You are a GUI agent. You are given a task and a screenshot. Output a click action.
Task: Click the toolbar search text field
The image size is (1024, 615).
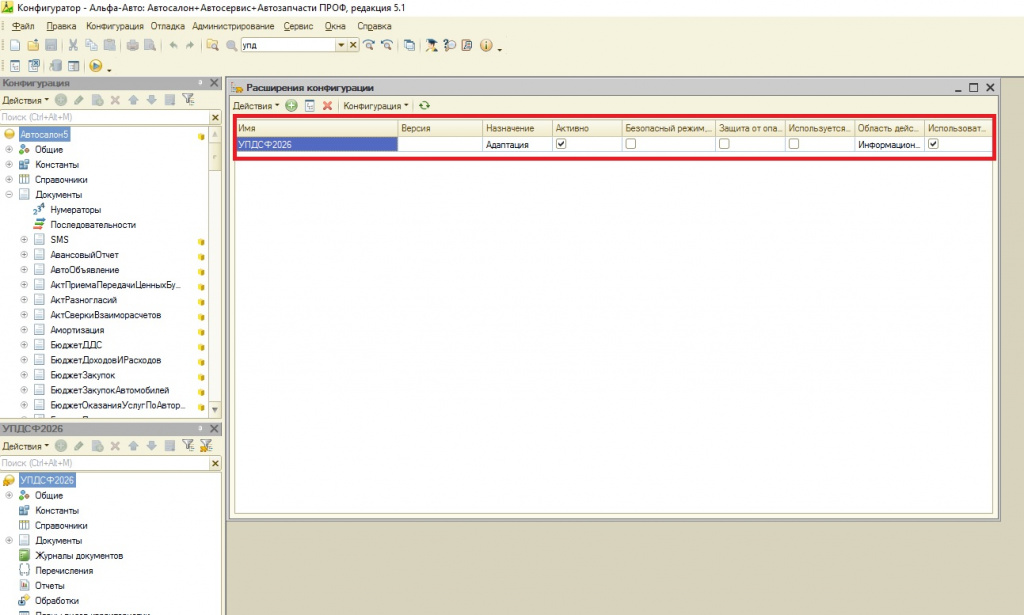coord(288,45)
